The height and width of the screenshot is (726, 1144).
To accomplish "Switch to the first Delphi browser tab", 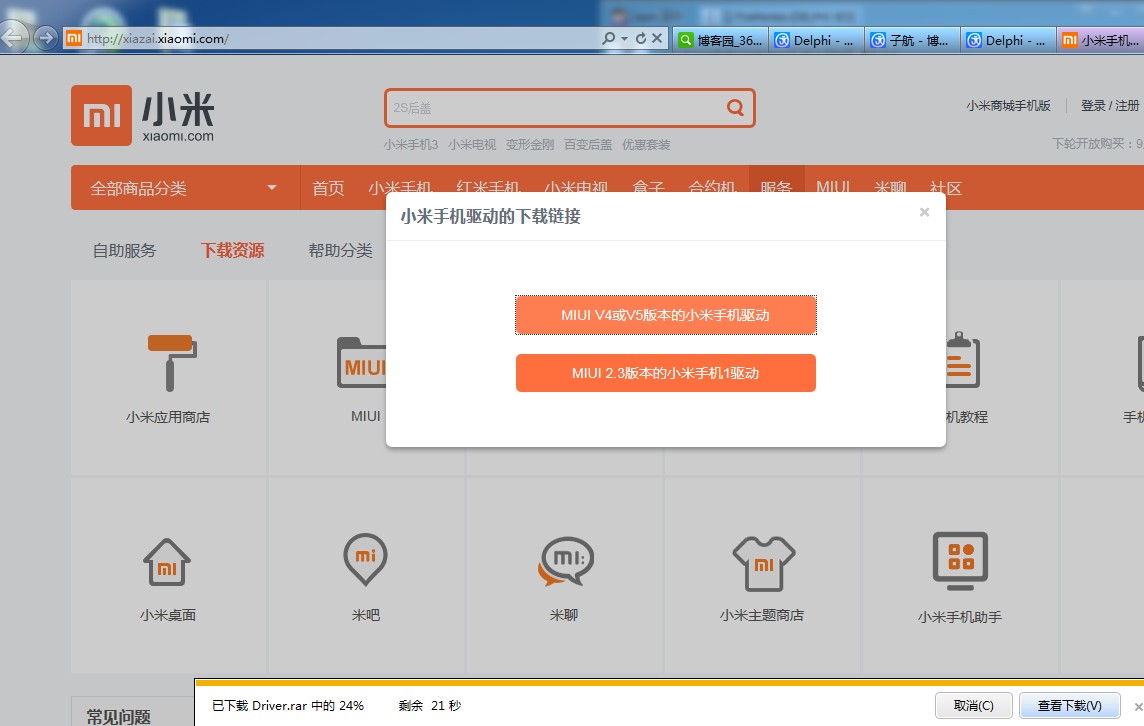I will [816, 40].
